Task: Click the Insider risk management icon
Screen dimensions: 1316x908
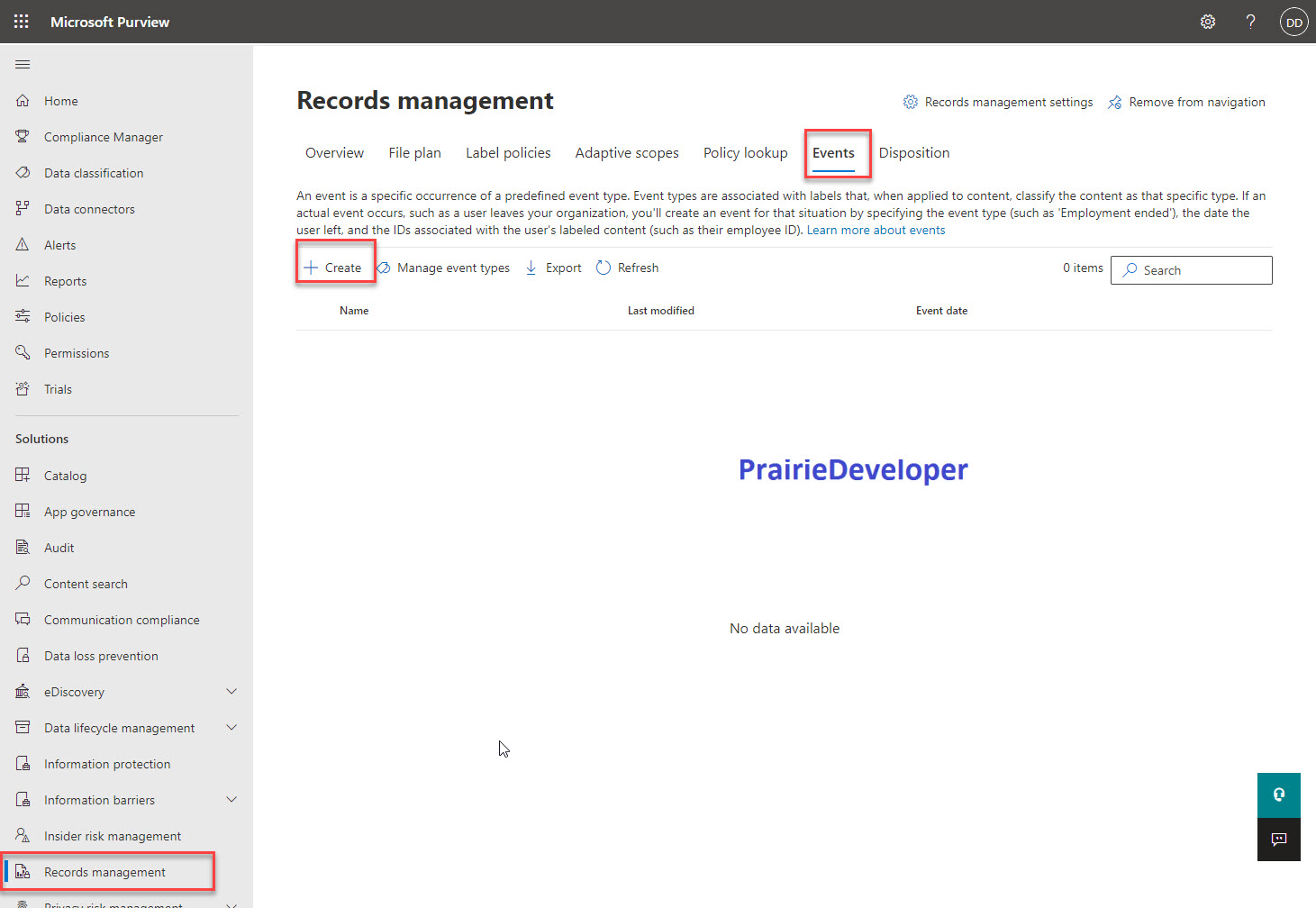Action: click(x=23, y=836)
